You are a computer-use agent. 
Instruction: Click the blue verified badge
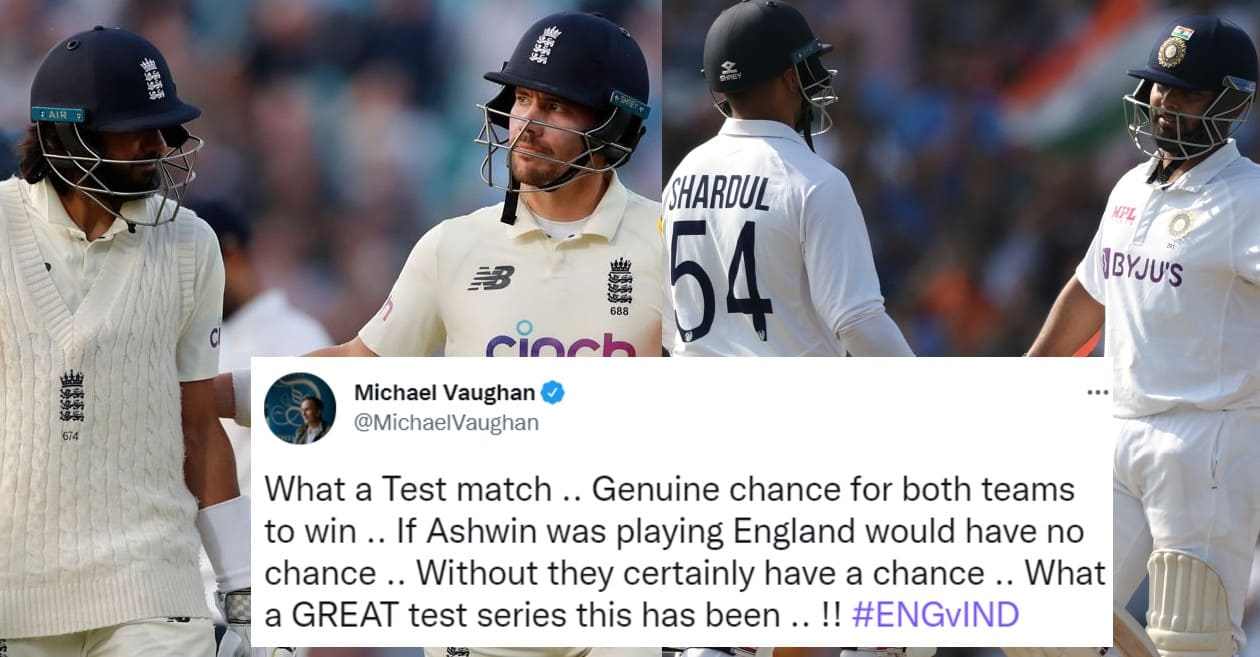coord(553,392)
